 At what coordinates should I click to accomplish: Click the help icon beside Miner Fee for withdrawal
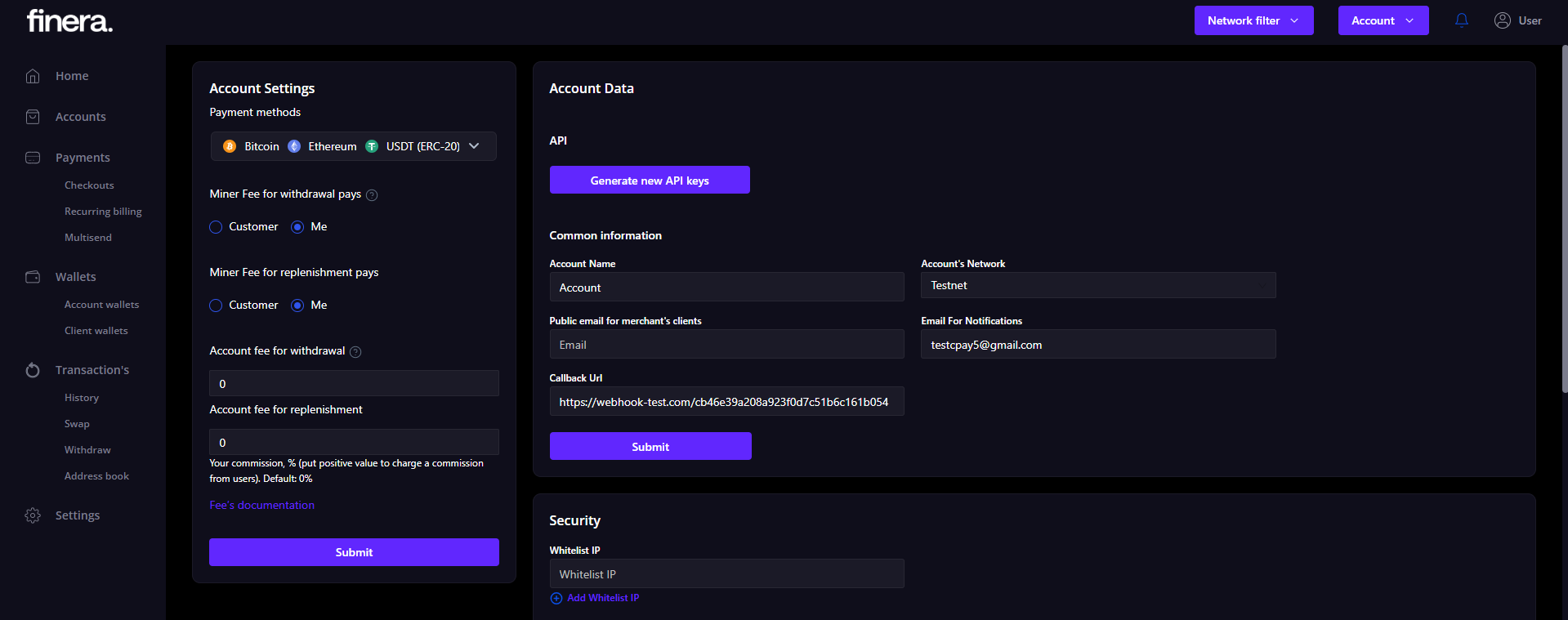point(372,194)
